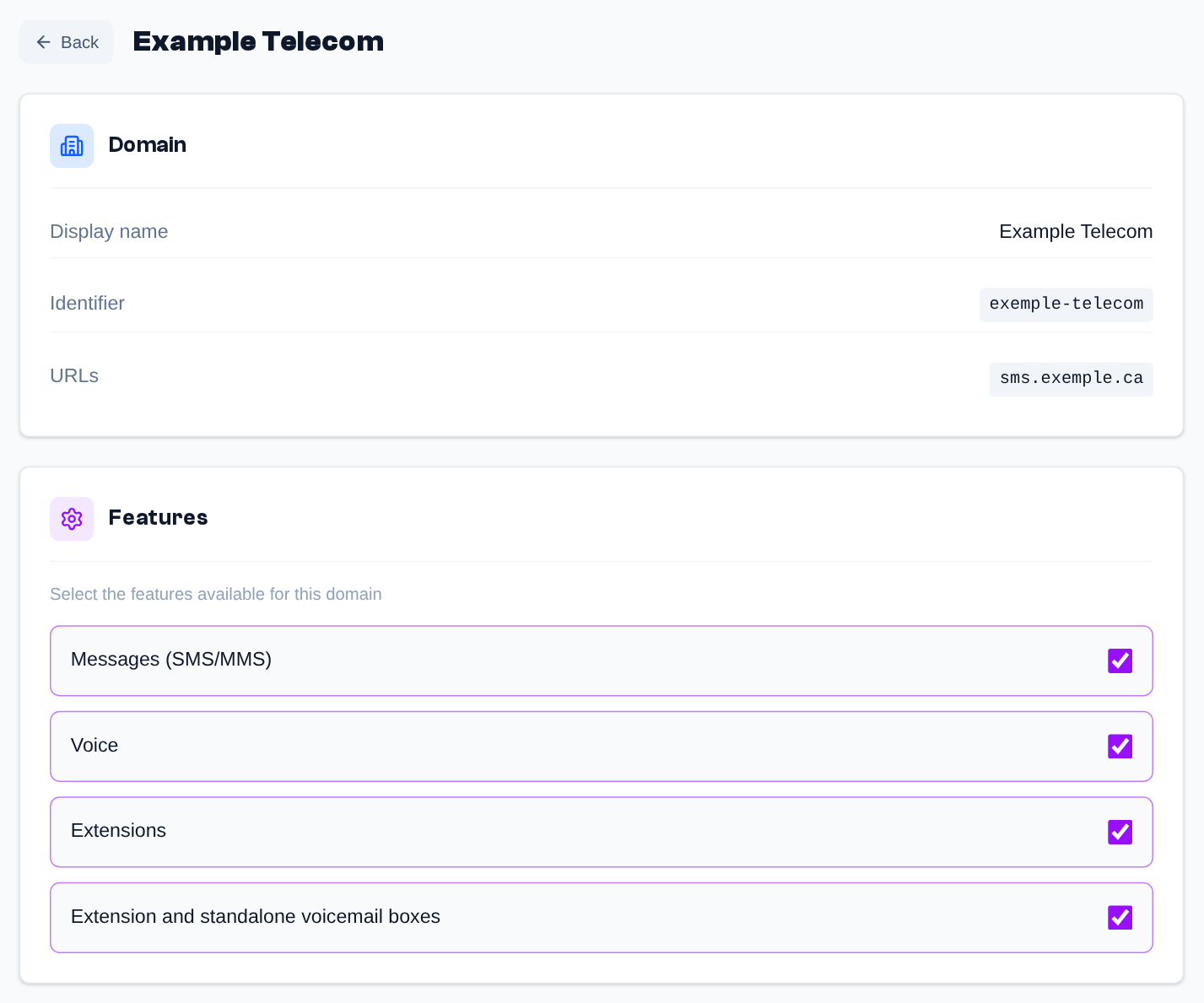Go back using the Back button
1204x1003 pixels.
pyautogui.click(x=67, y=42)
